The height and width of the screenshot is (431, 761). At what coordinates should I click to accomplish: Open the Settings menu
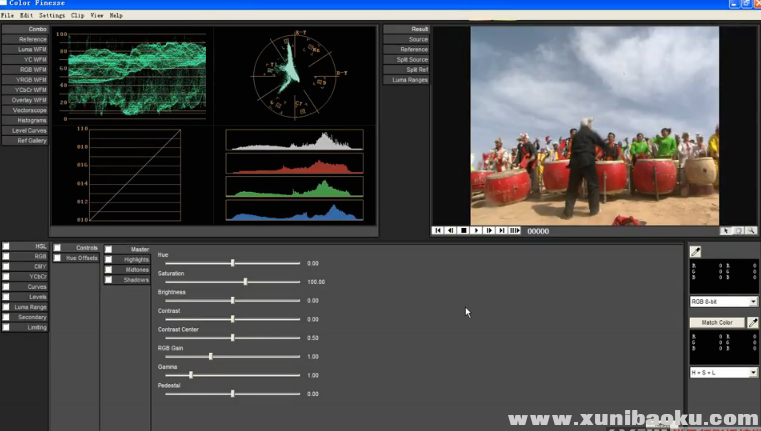(x=52, y=16)
